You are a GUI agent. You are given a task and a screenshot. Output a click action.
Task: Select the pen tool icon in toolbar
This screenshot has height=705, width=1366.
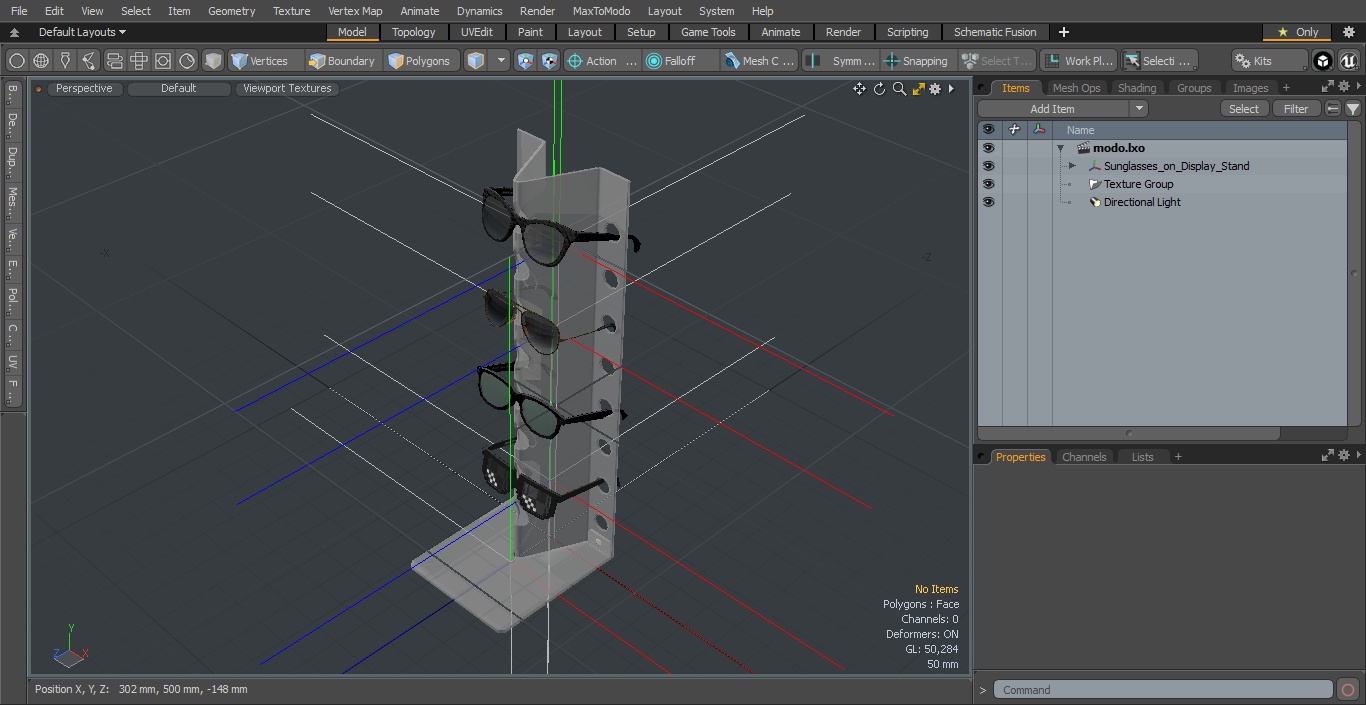pyautogui.click(x=65, y=61)
